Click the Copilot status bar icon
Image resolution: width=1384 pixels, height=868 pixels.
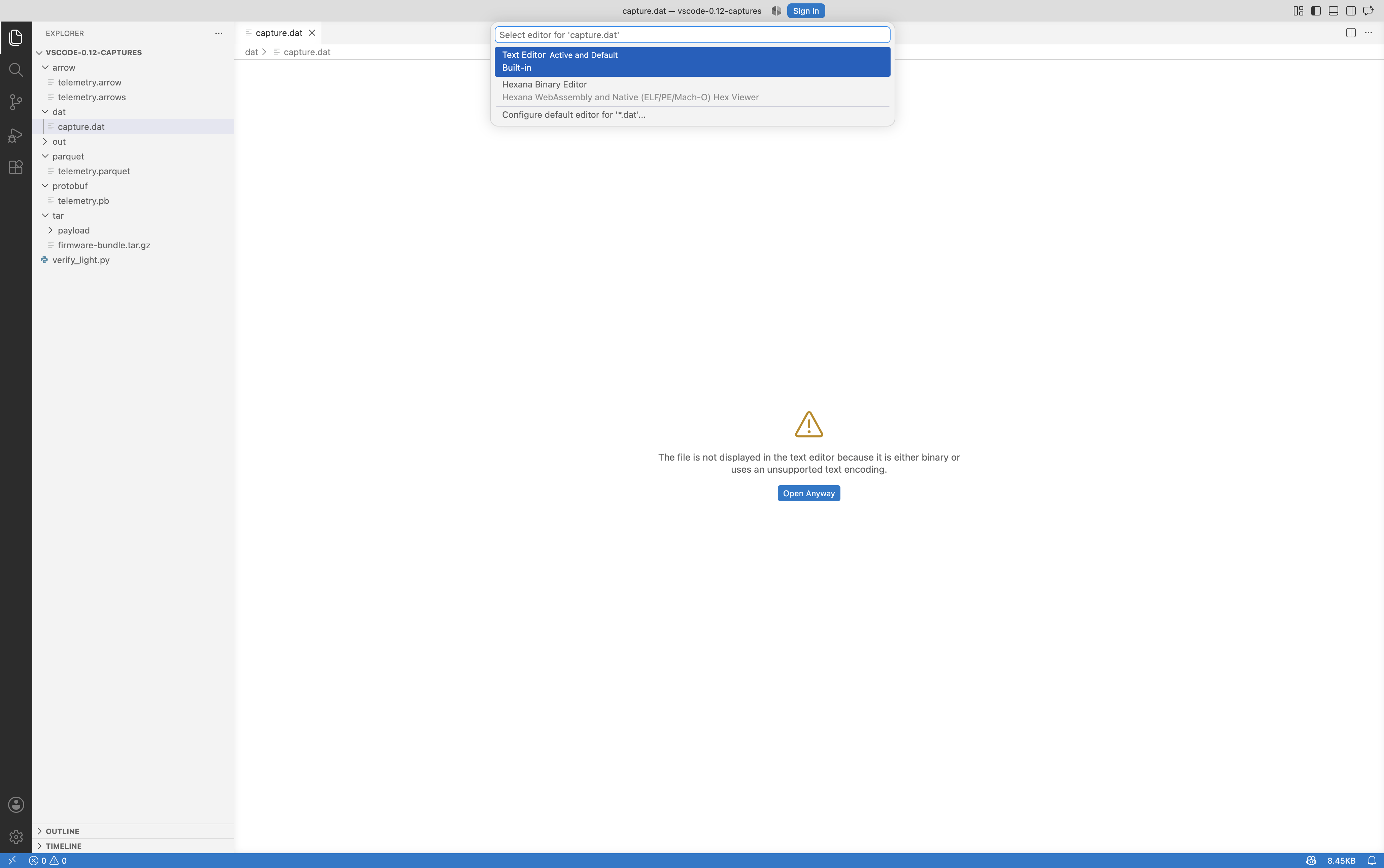(x=1311, y=861)
